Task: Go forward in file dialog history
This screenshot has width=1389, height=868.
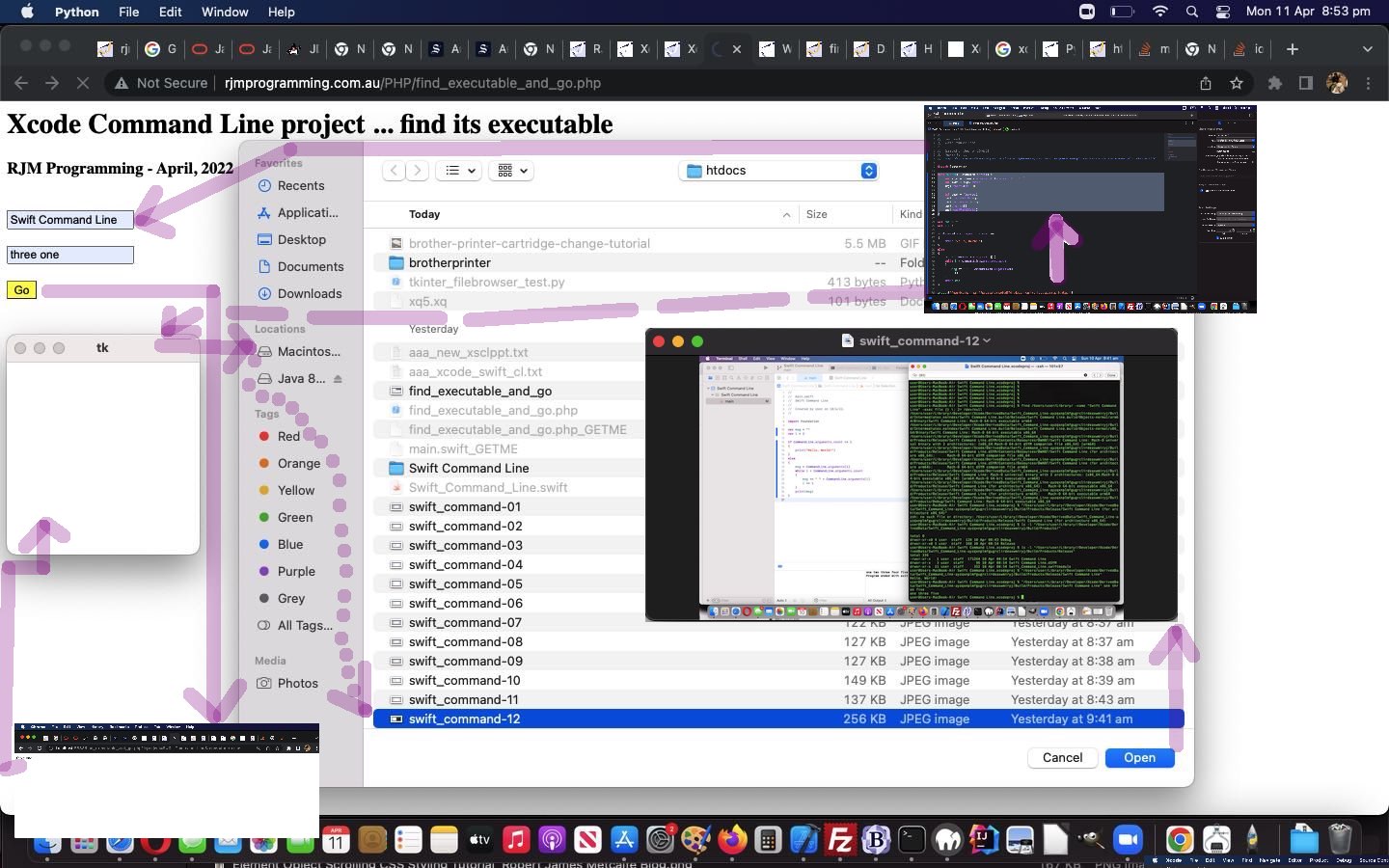Action: click(x=417, y=171)
